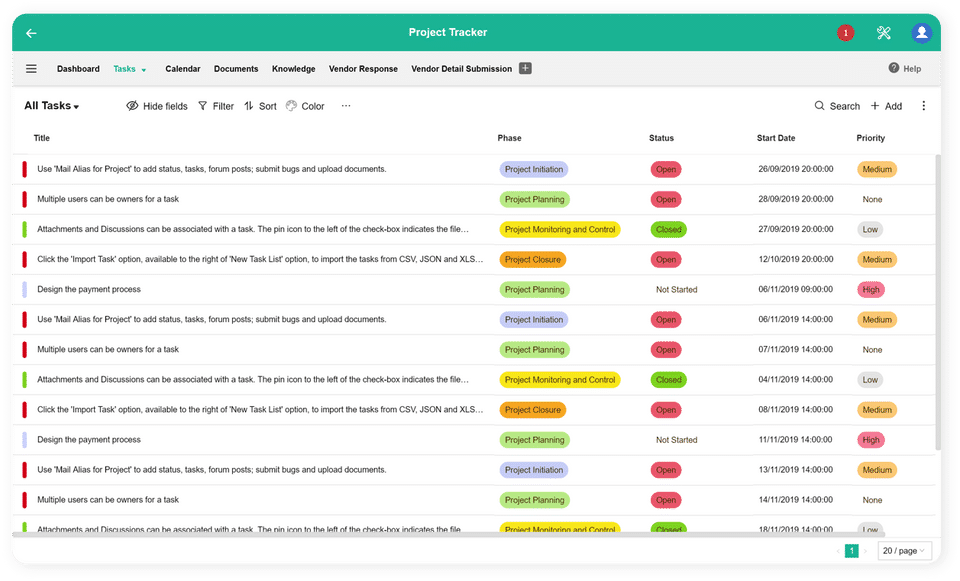Screen dimensions: 960x581
Task: Click Not Started status on 06/11/2019 09:00 row
Action: pos(677,289)
